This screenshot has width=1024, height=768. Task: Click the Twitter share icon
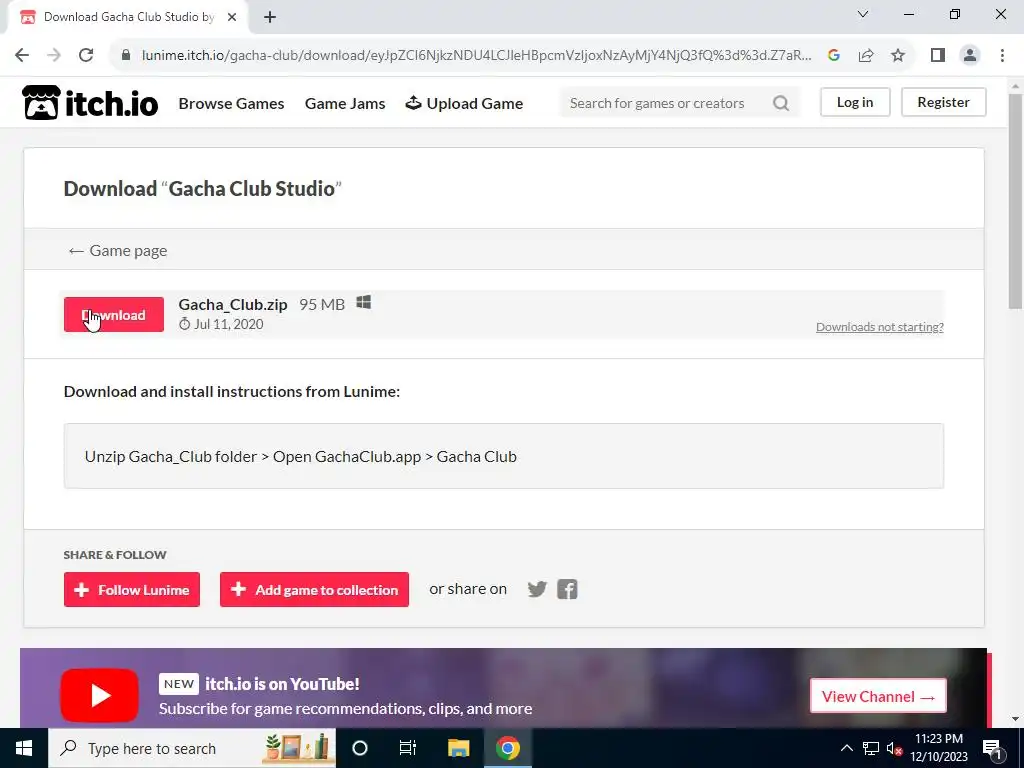[x=537, y=589]
